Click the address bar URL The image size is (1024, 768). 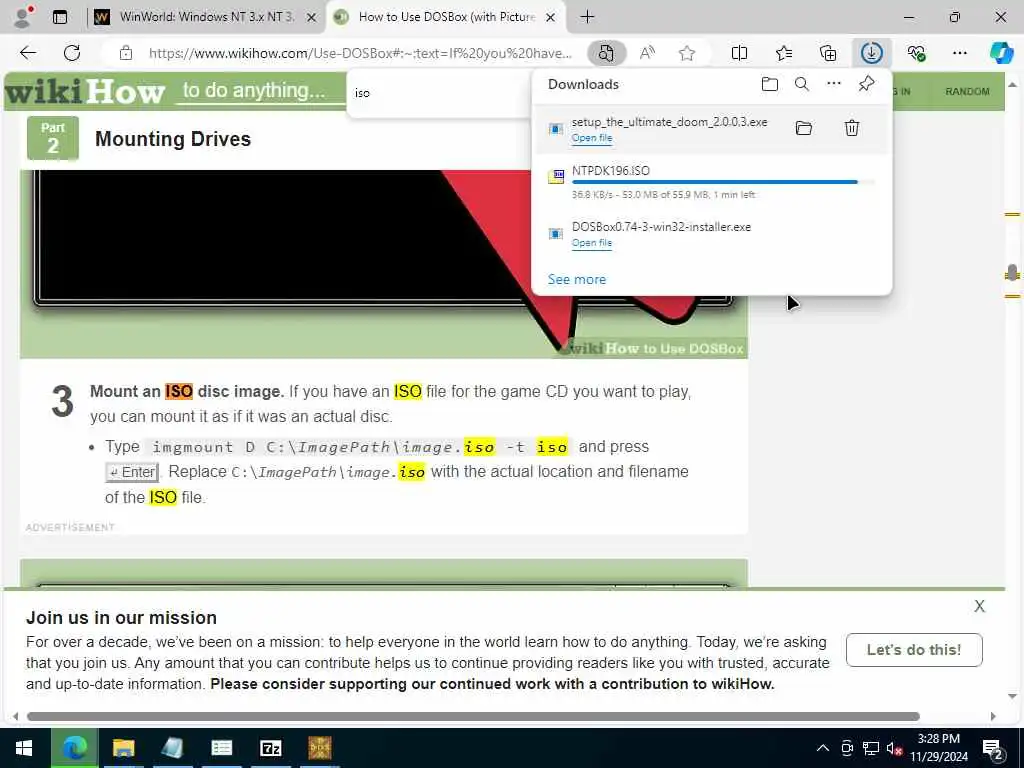[360, 53]
